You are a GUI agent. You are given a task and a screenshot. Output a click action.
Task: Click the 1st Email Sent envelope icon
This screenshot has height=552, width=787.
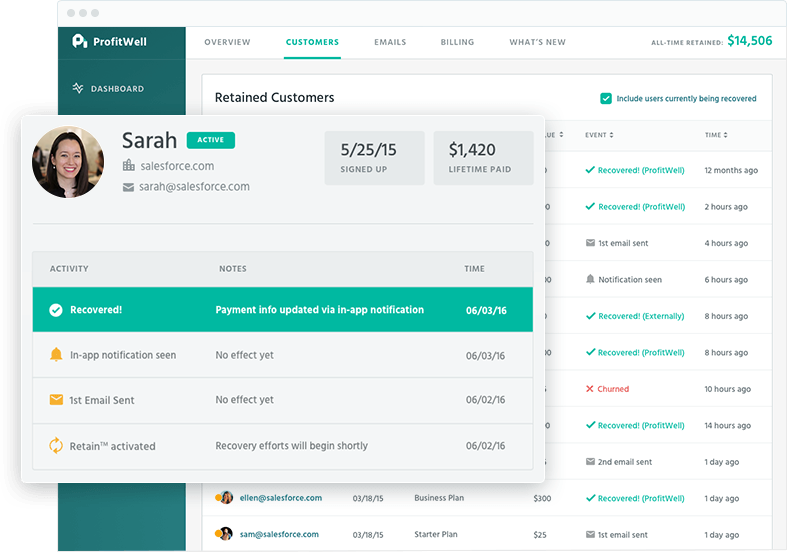[x=56, y=400]
